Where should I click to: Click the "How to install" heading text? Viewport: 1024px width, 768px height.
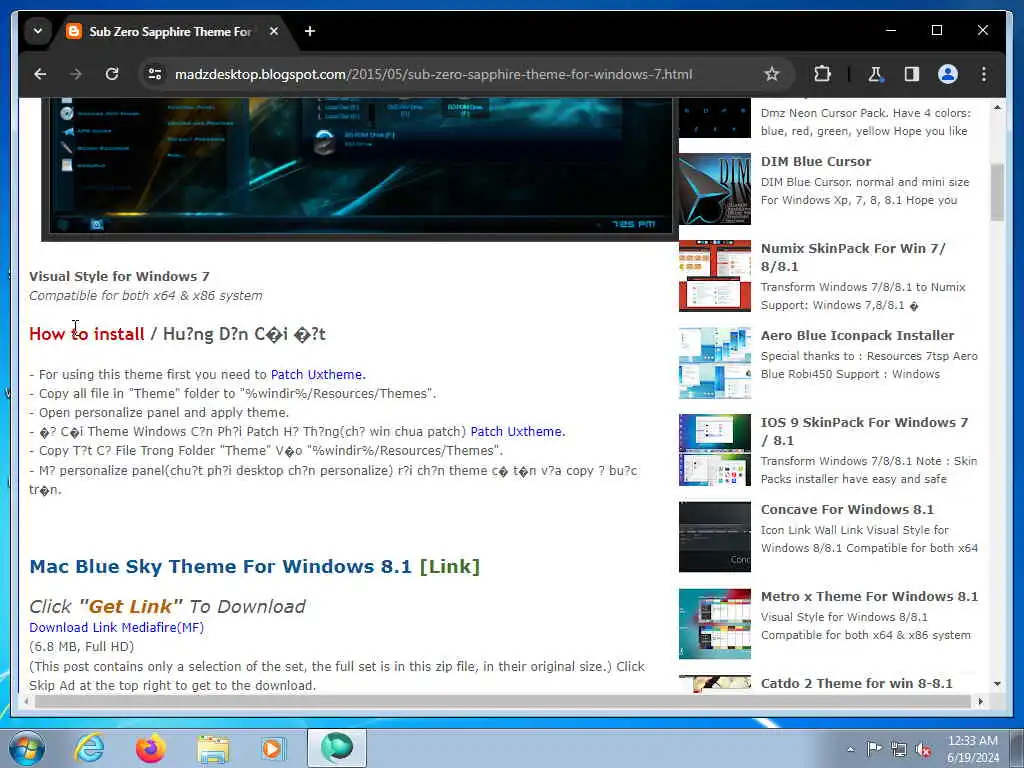click(86, 334)
